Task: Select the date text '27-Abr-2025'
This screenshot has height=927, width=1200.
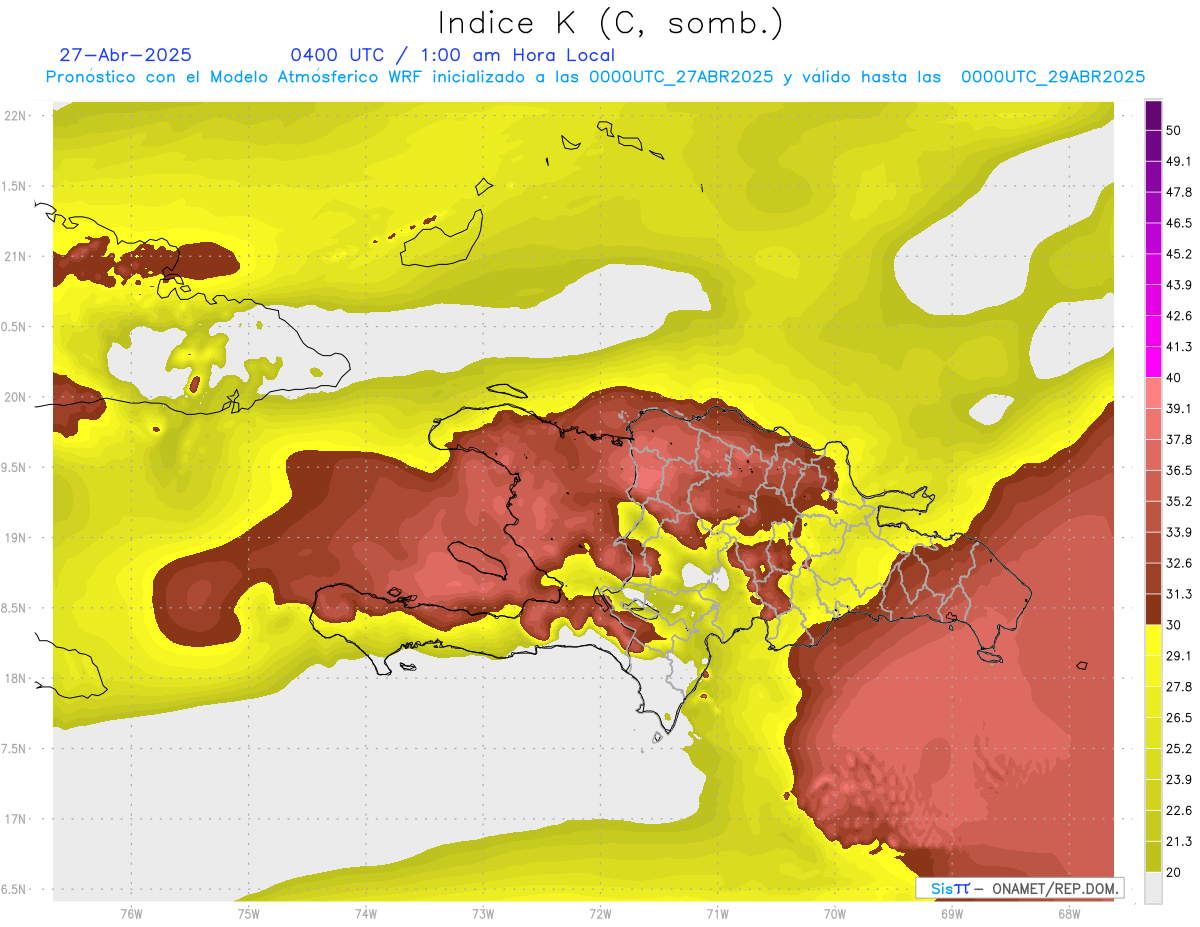Action: tap(126, 55)
